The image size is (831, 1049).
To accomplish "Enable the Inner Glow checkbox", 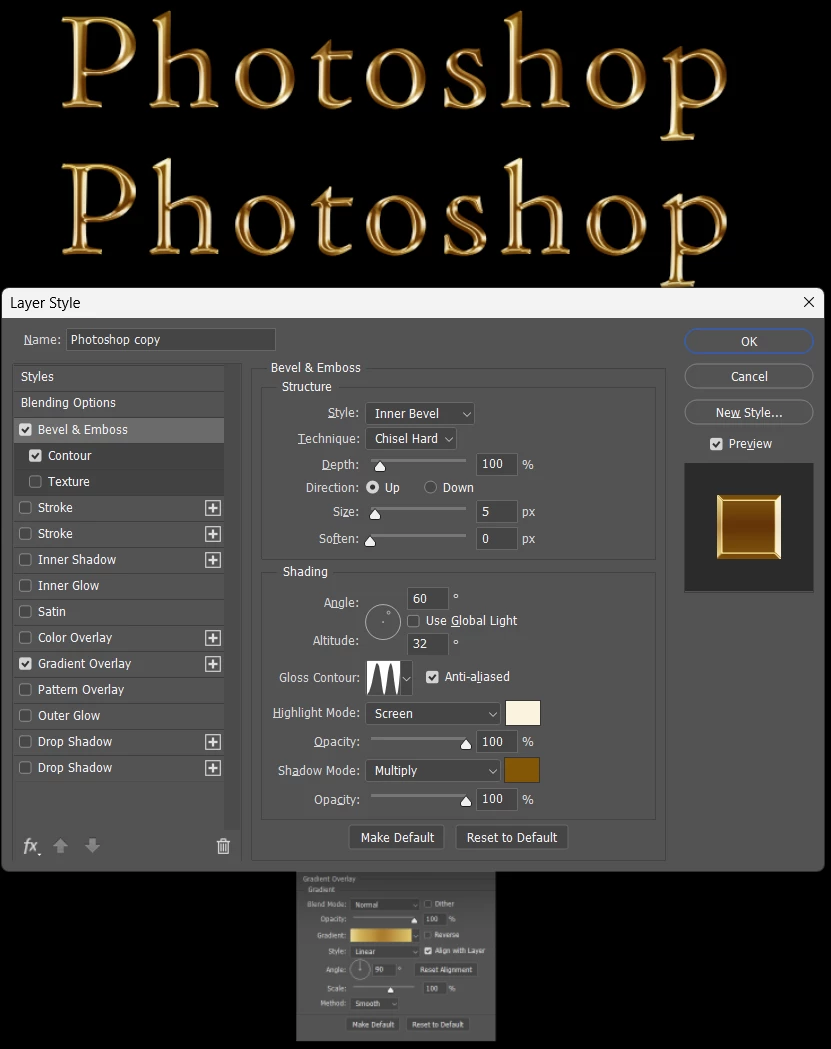I will click(25, 586).
